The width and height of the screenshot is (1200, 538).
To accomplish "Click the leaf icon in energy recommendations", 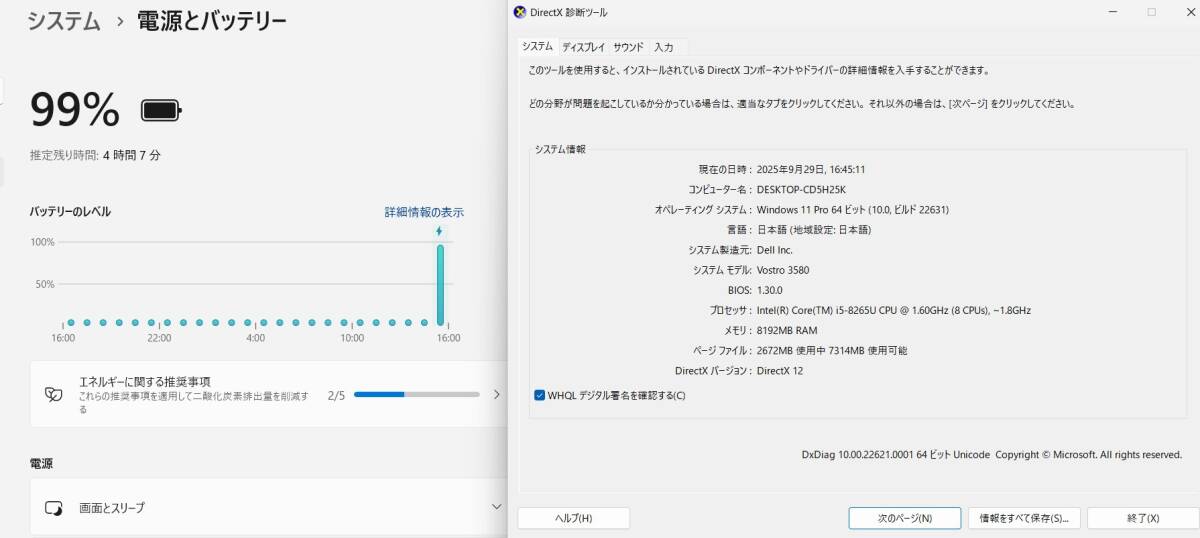I will pos(54,394).
